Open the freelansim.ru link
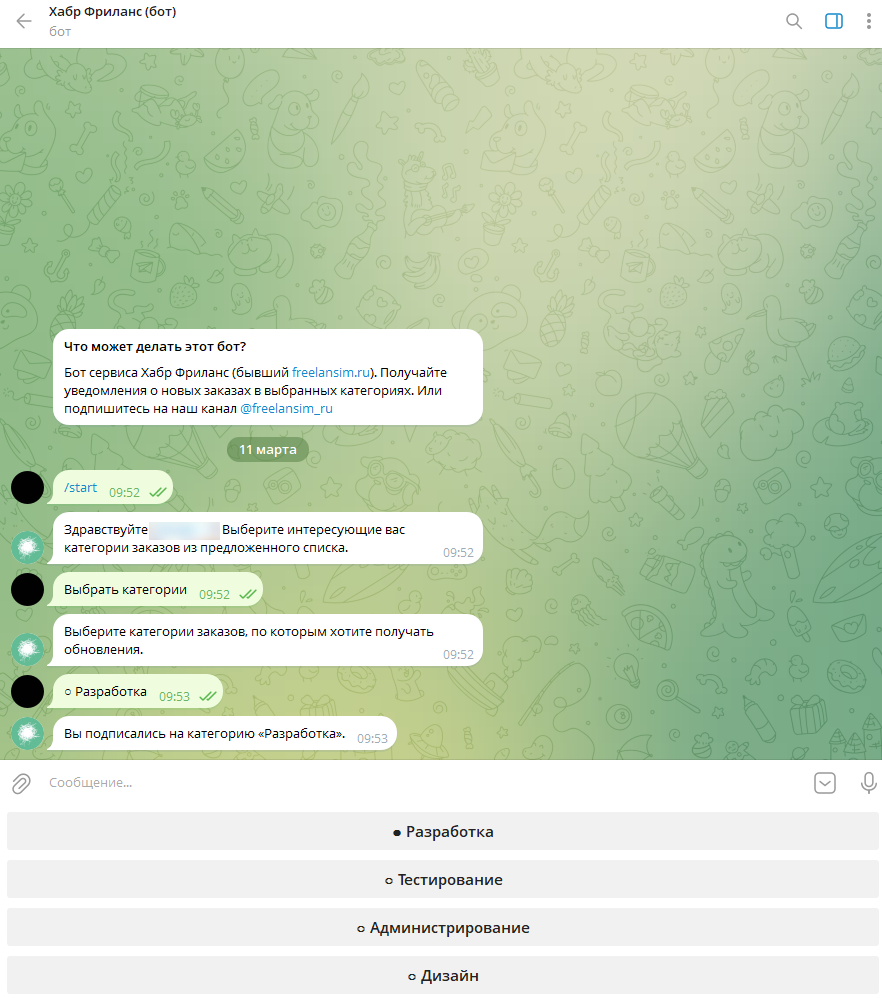882x998 pixels. (331, 372)
